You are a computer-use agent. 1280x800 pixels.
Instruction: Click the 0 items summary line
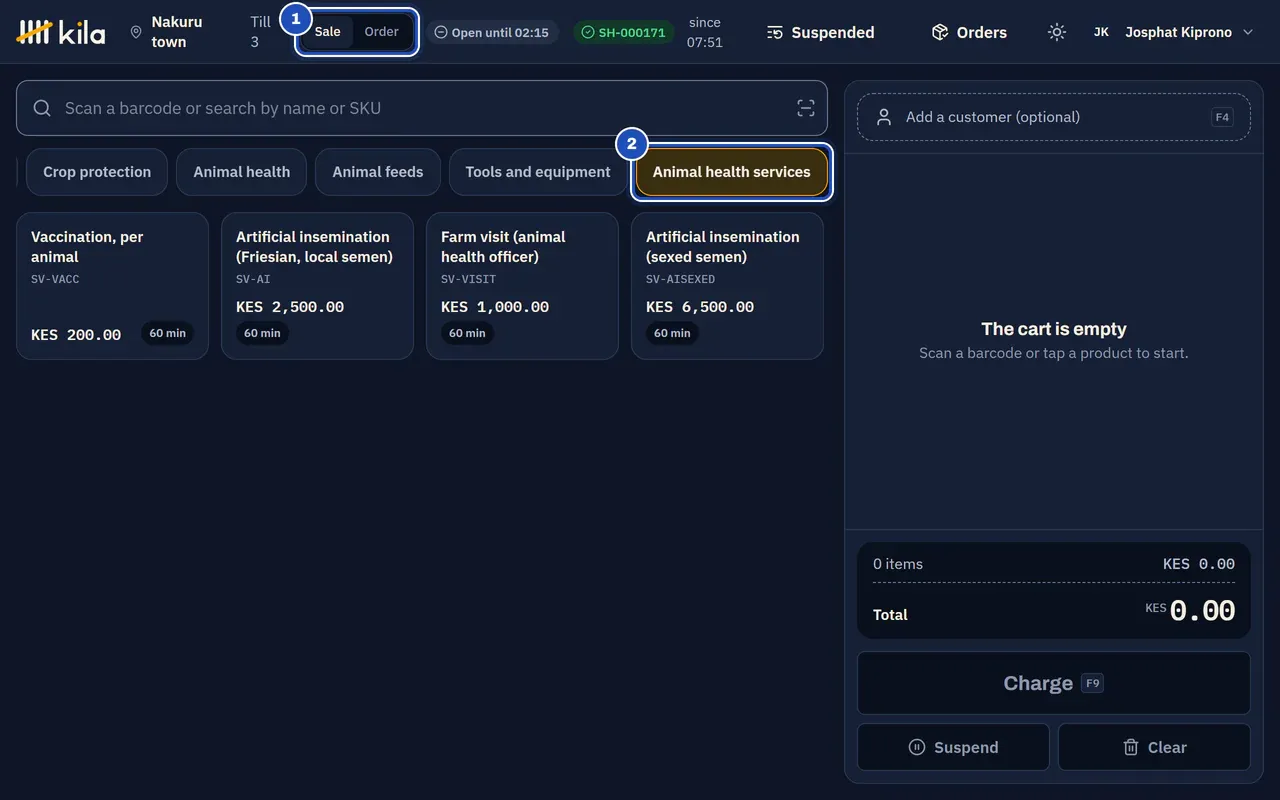coord(1054,564)
